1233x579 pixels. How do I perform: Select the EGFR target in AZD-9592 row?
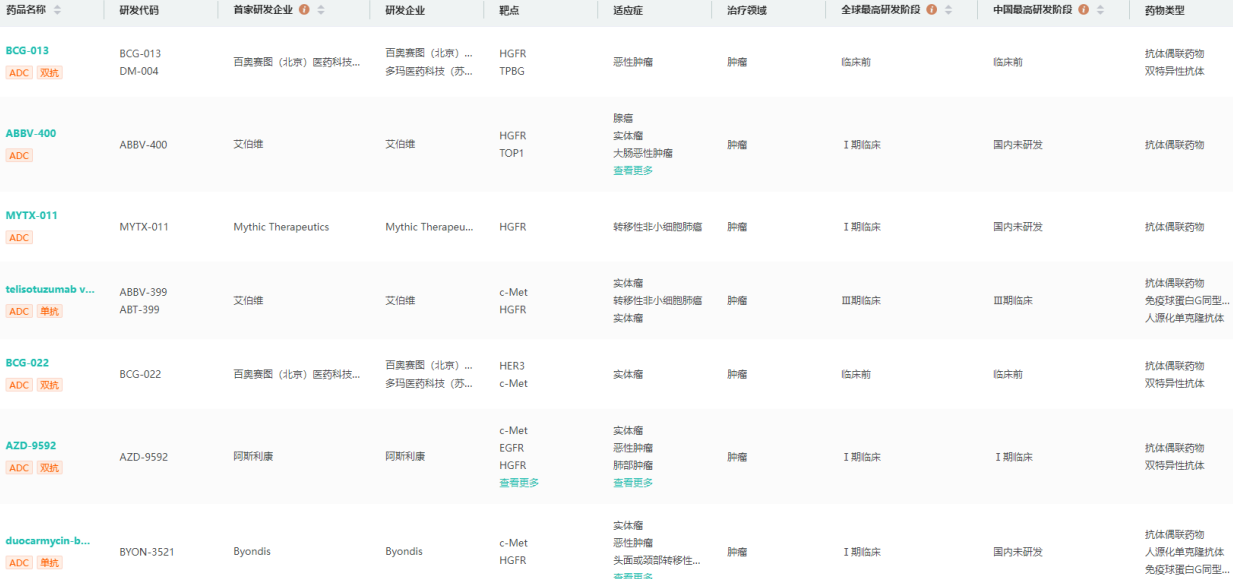[512, 448]
